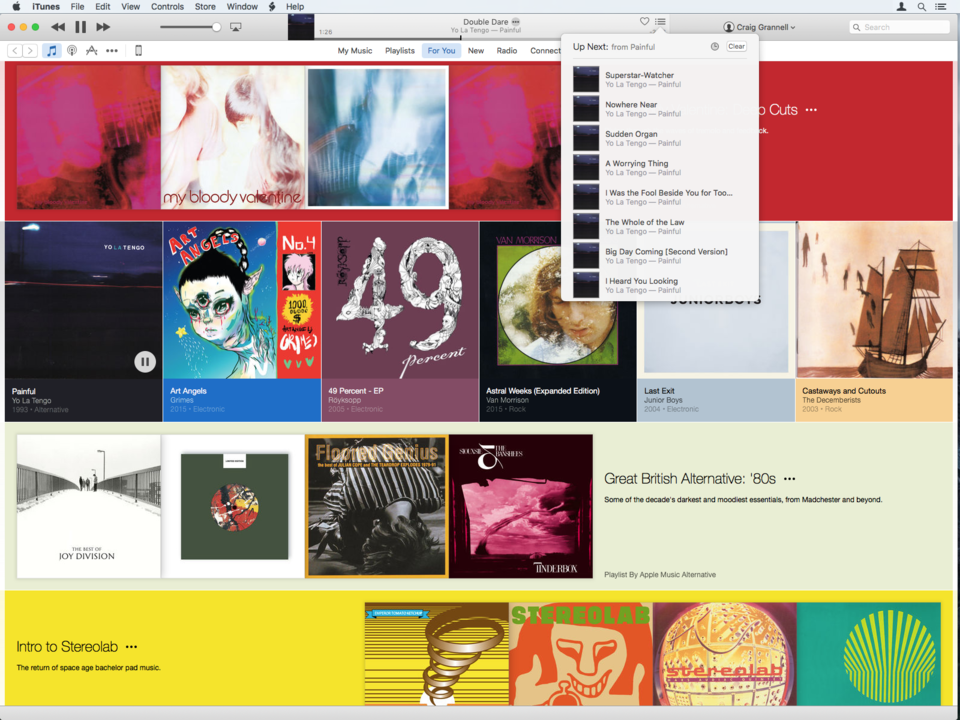Open Intro to Stereolab playlist title
This screenshot has height=720, width=960.
[x=67, y=647]
